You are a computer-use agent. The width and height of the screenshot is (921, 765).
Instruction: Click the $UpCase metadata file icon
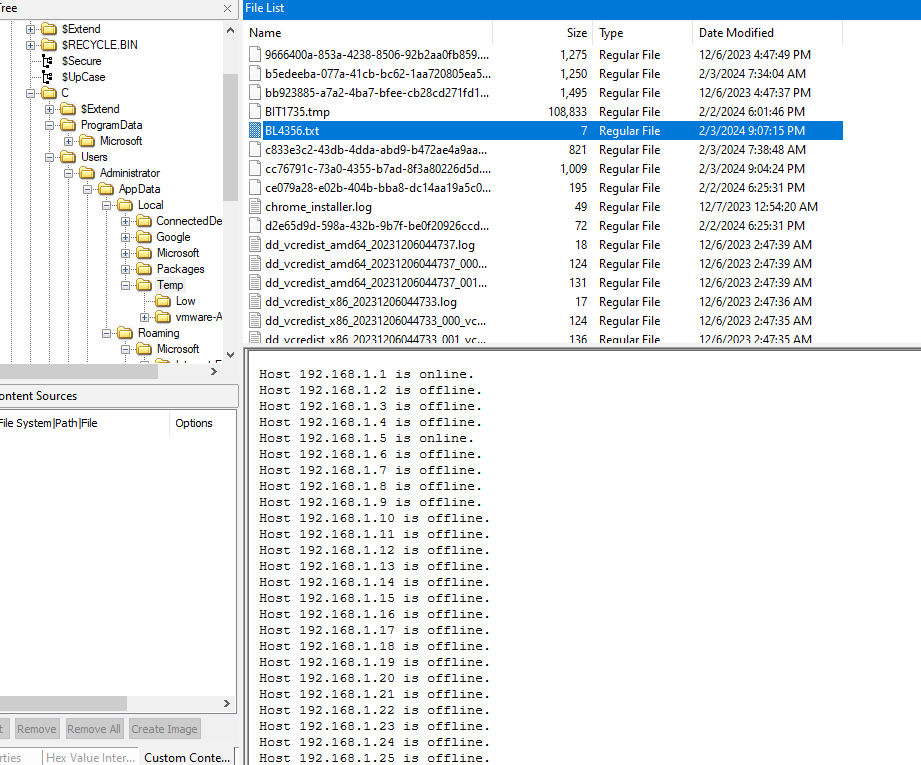(48, 77)
